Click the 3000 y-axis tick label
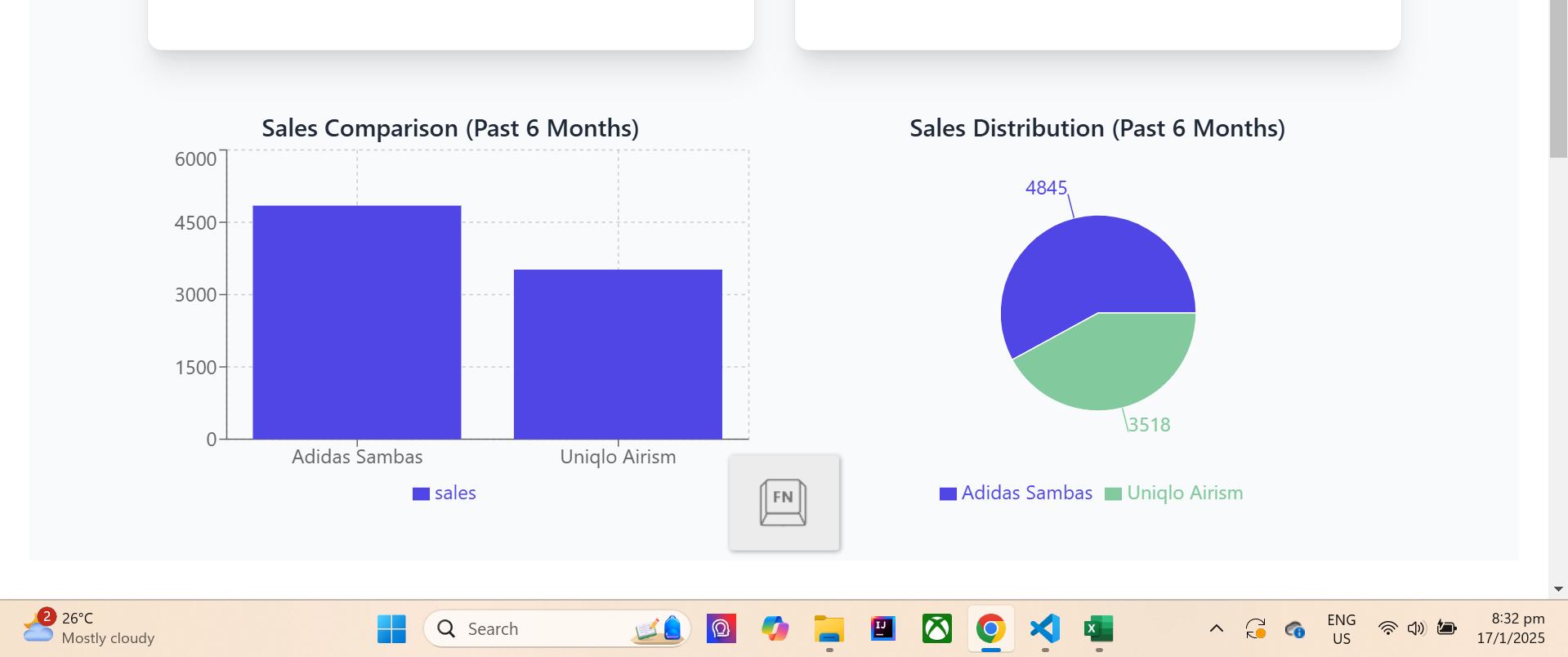The image size is (1568, 657). click(x=196, y=295)
